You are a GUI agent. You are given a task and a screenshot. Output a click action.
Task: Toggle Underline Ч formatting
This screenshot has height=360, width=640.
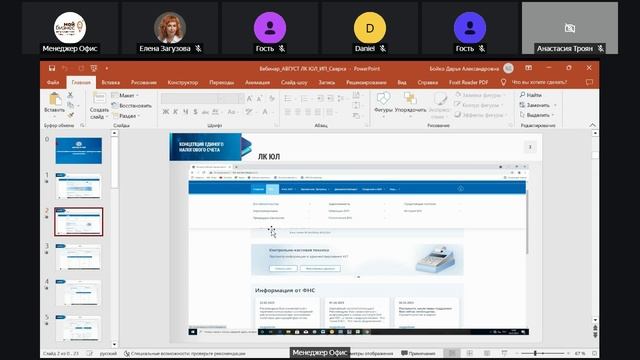(186, 111)
